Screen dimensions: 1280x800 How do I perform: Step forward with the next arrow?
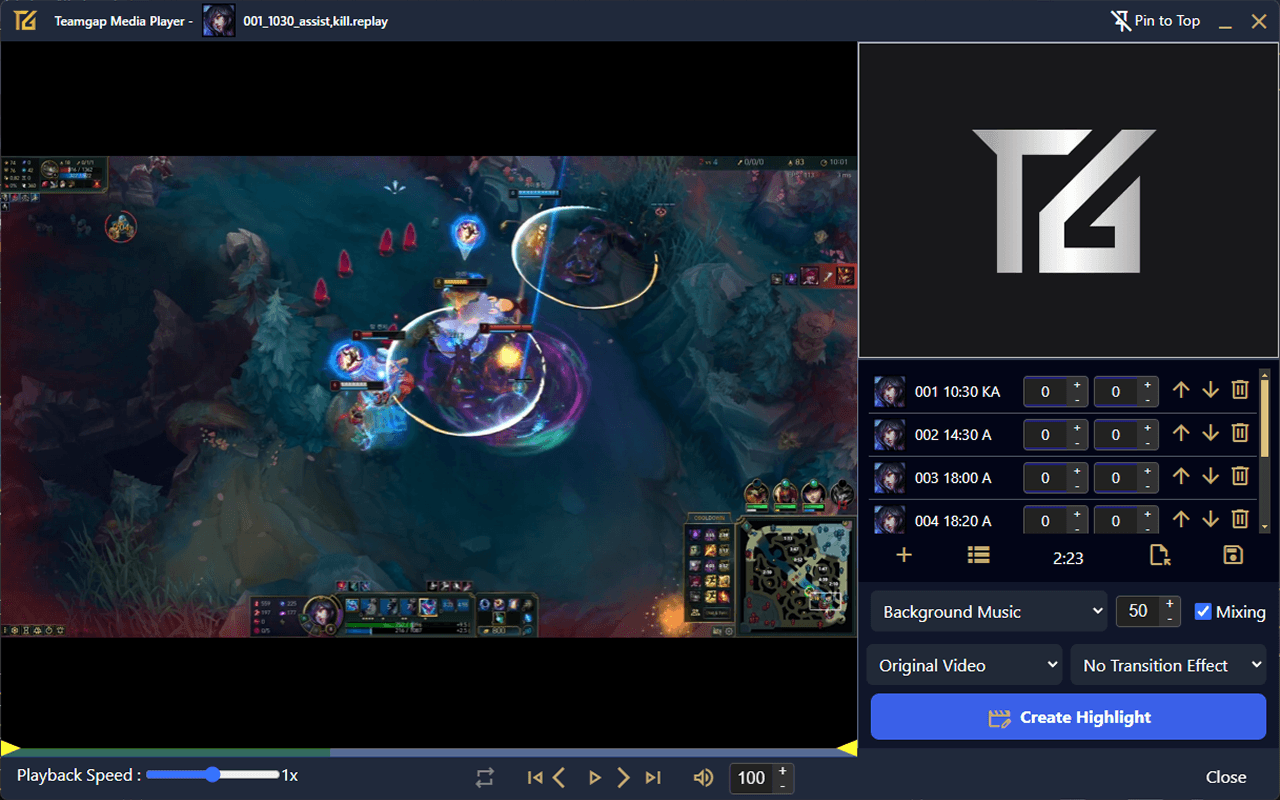624,777
